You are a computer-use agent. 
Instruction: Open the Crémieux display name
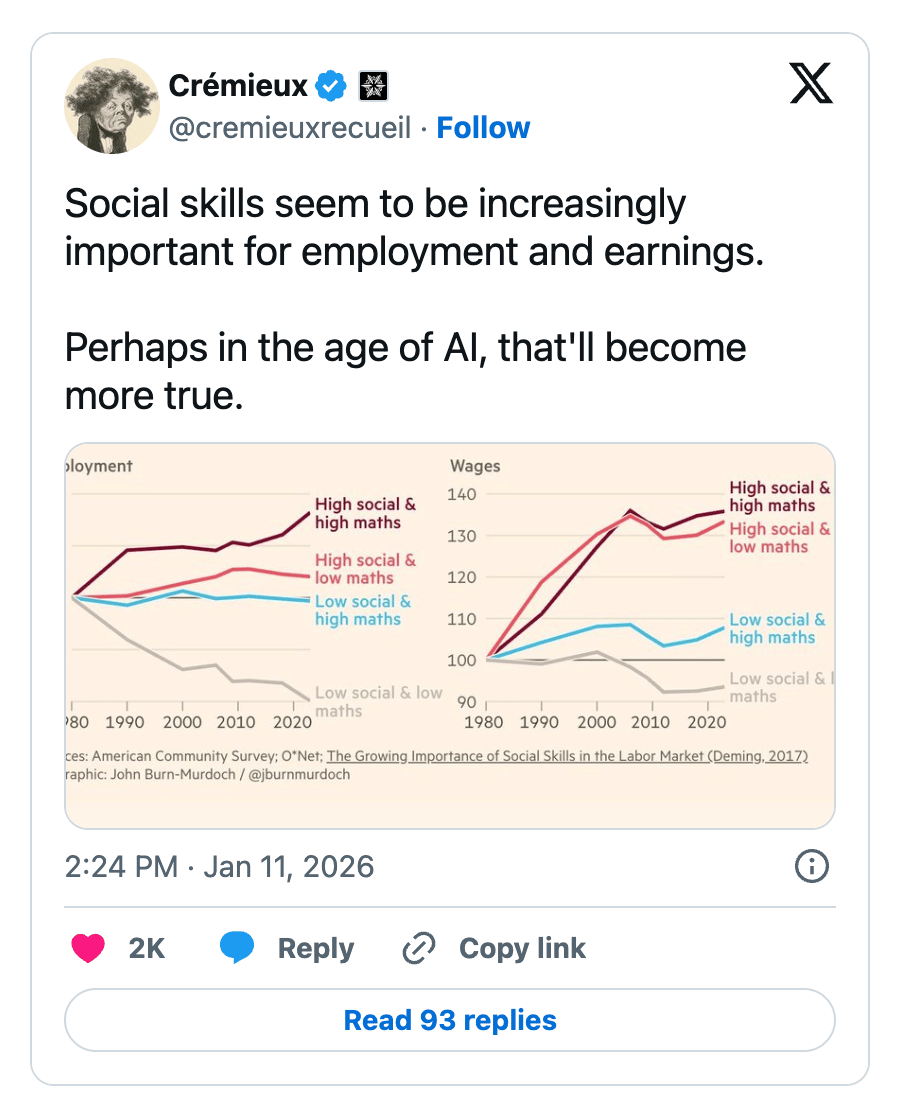point(238,86)
